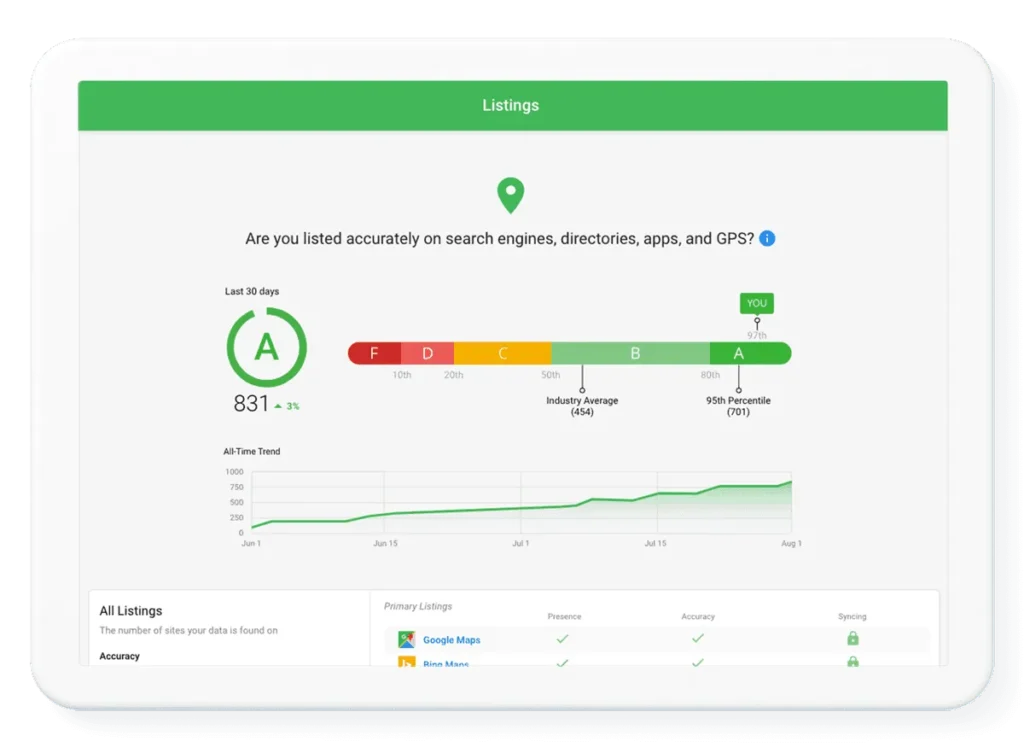1024x753 pixels.
Task: Click the YOU marker badge
Action: 756,303
